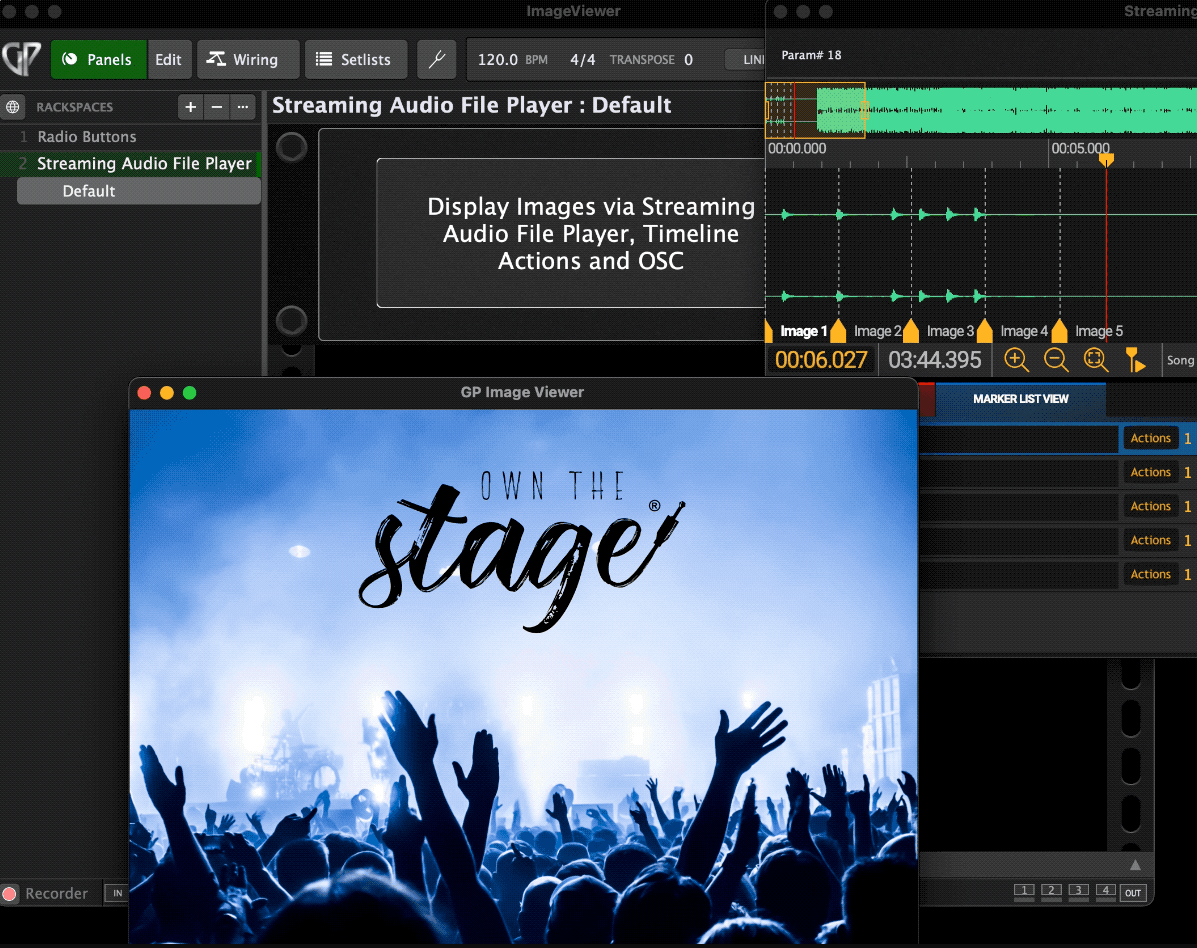The width and height of the screenshot is (1197, 948).
Task: Click the marker playback flag icon
Action: (x=1134, y=360)
